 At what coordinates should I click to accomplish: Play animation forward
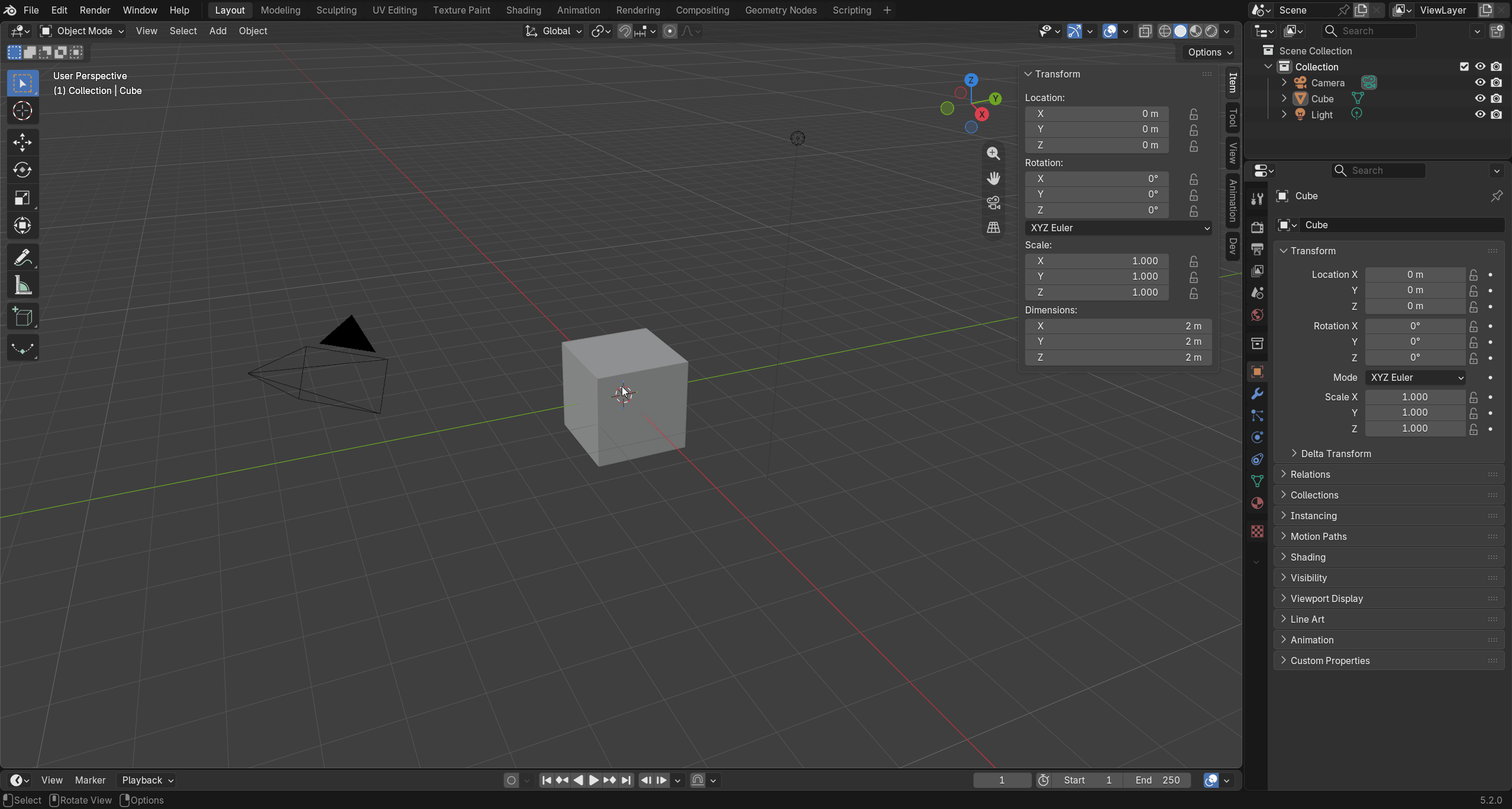[593, 780]
